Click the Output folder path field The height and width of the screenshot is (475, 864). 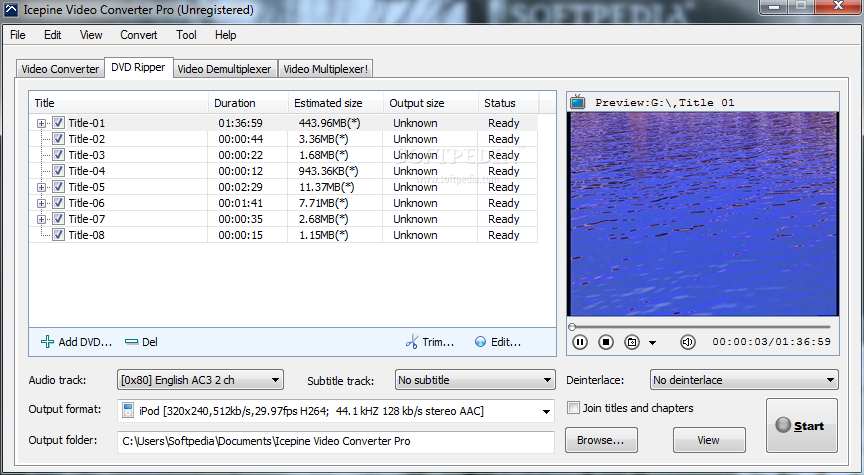(336, 441)
